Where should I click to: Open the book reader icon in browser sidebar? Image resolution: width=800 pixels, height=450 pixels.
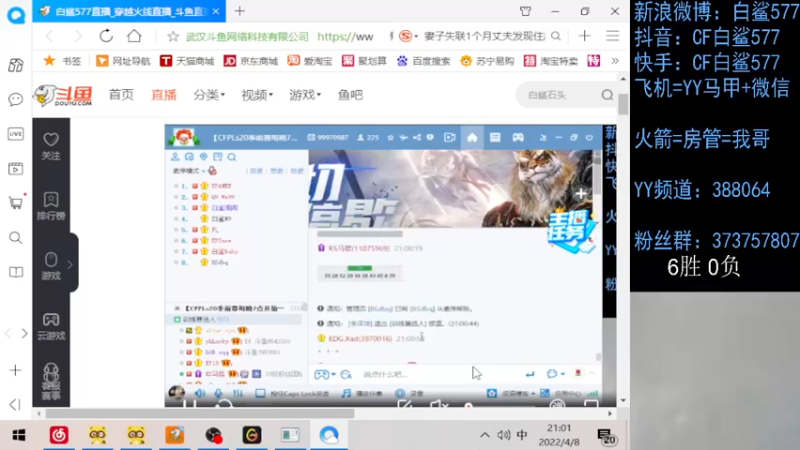pyautogui.click(x=16, y=272)
